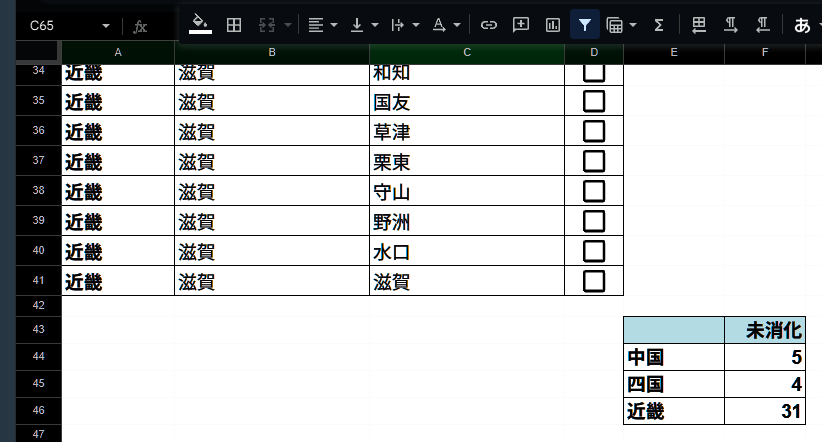Select the 野洲 cell
The height and width of the screenshot is (442, 822).
(x=467, y=220)
